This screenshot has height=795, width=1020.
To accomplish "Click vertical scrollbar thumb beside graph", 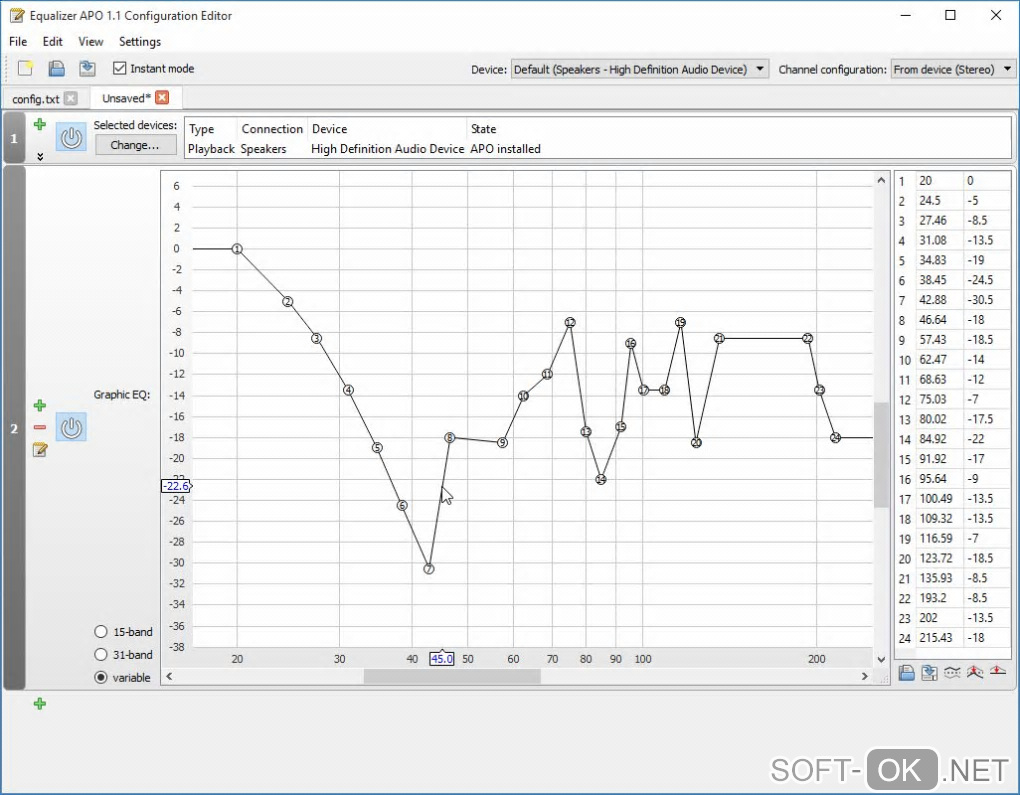I will [x=881, y=455].
